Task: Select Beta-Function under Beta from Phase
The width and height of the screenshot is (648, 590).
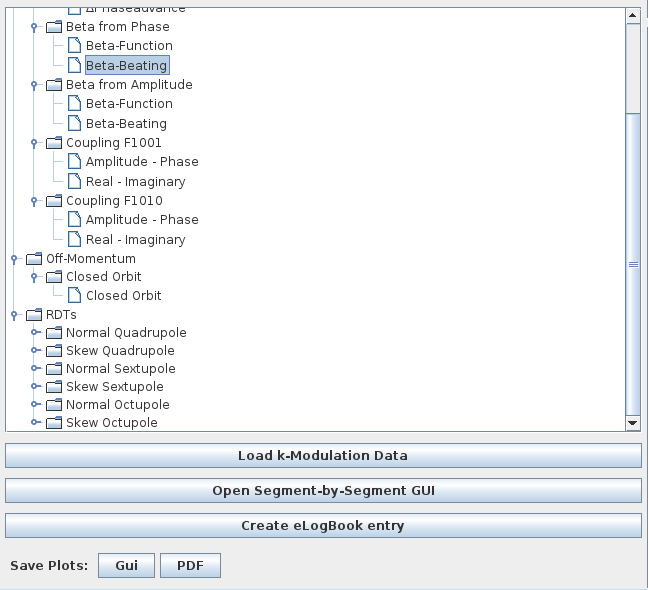Action: coord(129,46)
